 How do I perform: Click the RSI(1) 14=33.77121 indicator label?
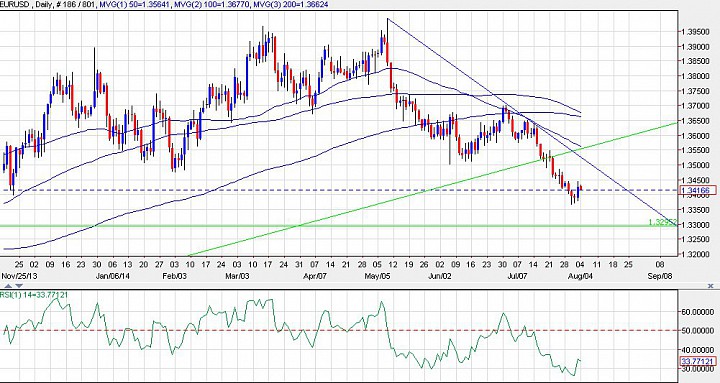(34, 294)
